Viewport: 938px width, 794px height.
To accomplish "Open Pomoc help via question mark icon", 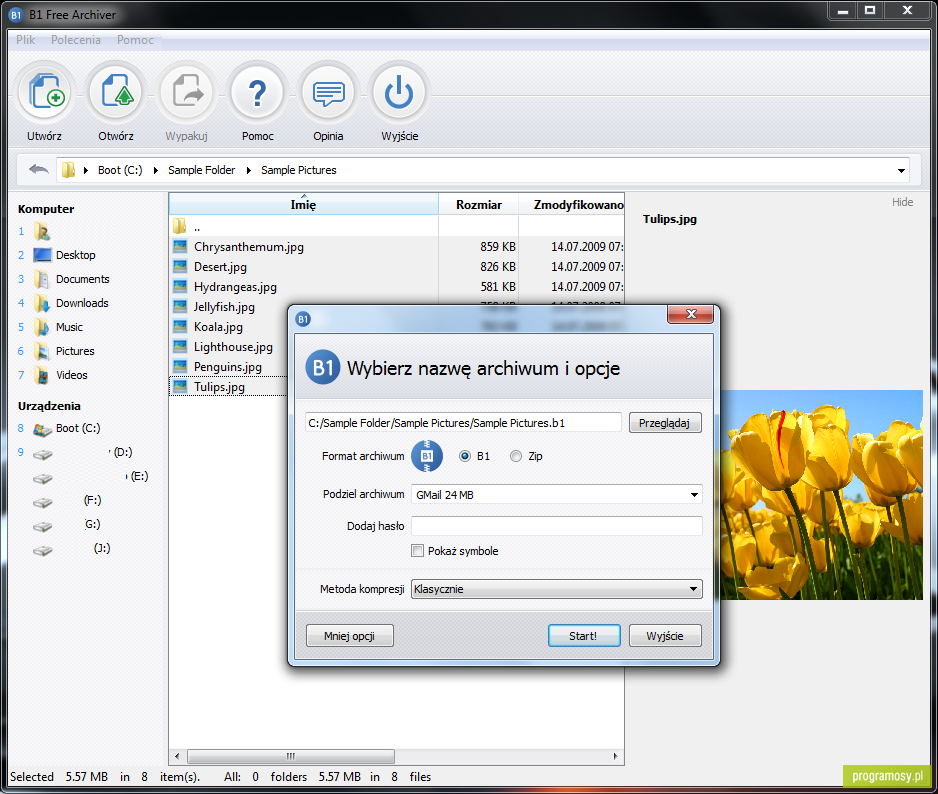I will pos(257,93).
